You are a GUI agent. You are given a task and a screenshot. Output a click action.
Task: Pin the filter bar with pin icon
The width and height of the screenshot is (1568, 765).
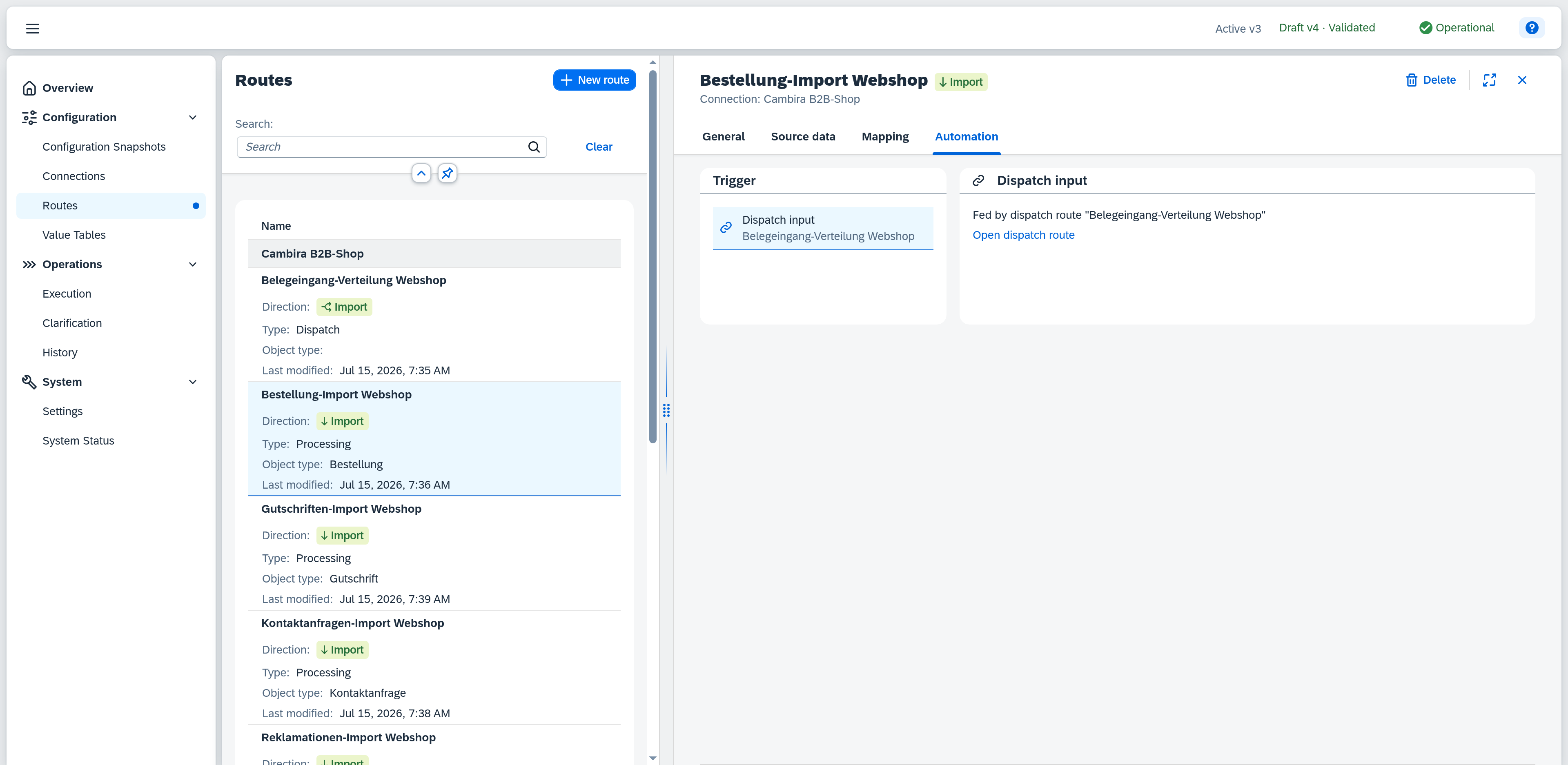coord(448,173)
